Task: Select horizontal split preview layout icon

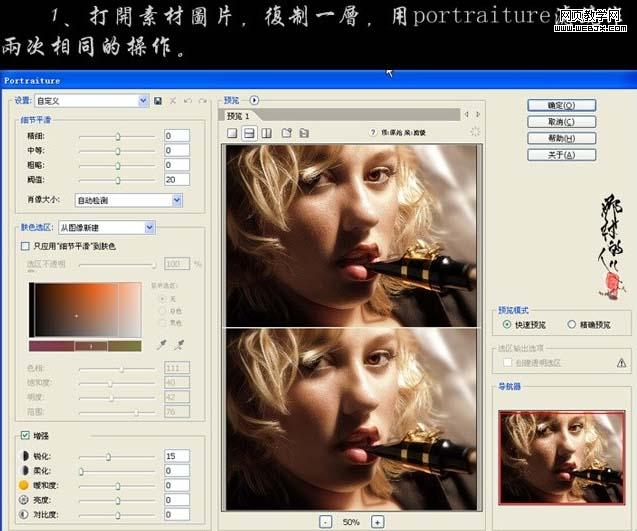Action: [x=249, y=133]
